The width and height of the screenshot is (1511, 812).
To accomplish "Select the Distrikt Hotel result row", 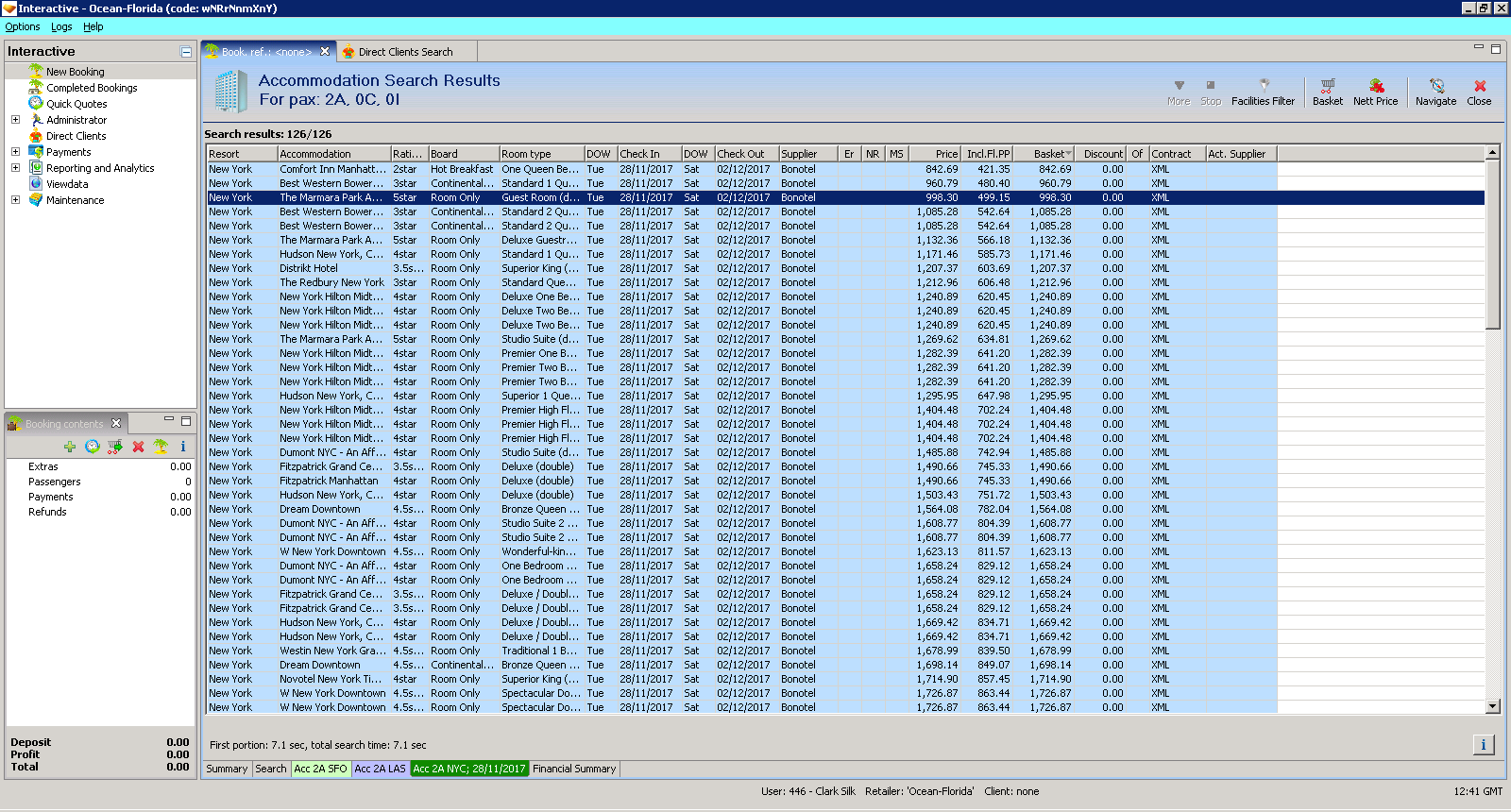I will (309, 268).
